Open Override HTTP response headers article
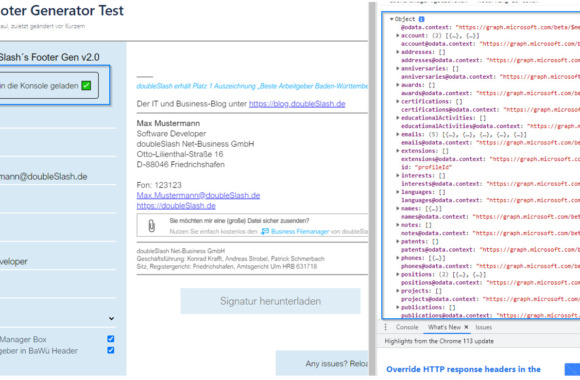 click(x=463, y=369)
